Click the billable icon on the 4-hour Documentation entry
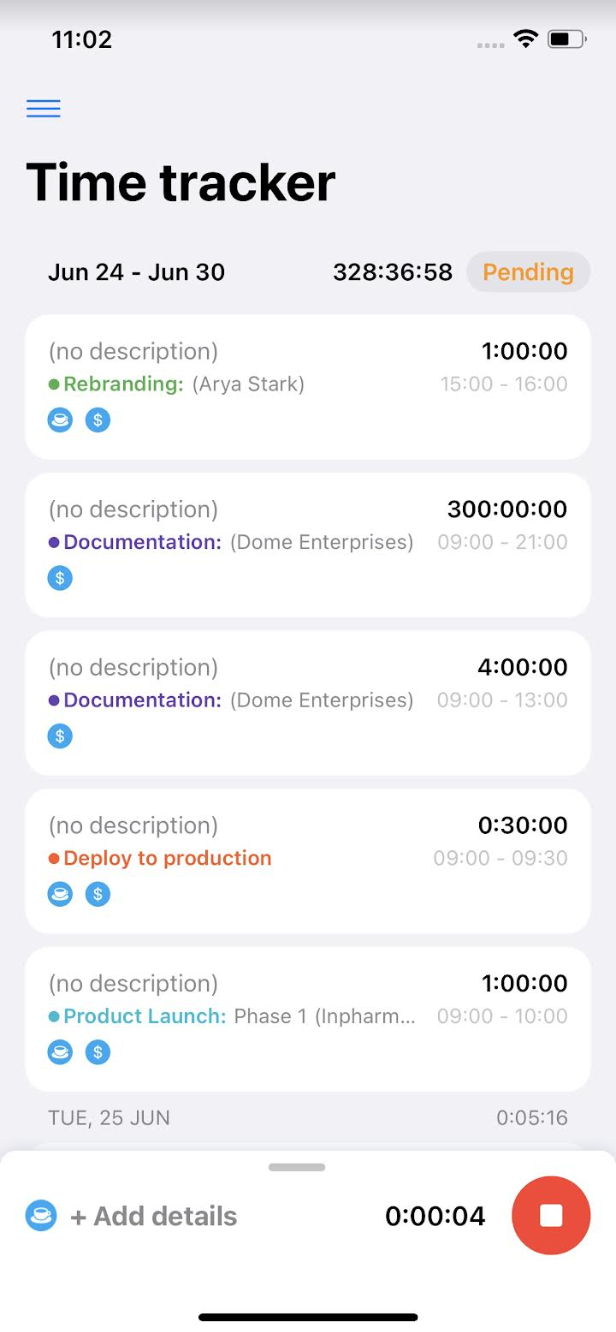 point(60,735)
